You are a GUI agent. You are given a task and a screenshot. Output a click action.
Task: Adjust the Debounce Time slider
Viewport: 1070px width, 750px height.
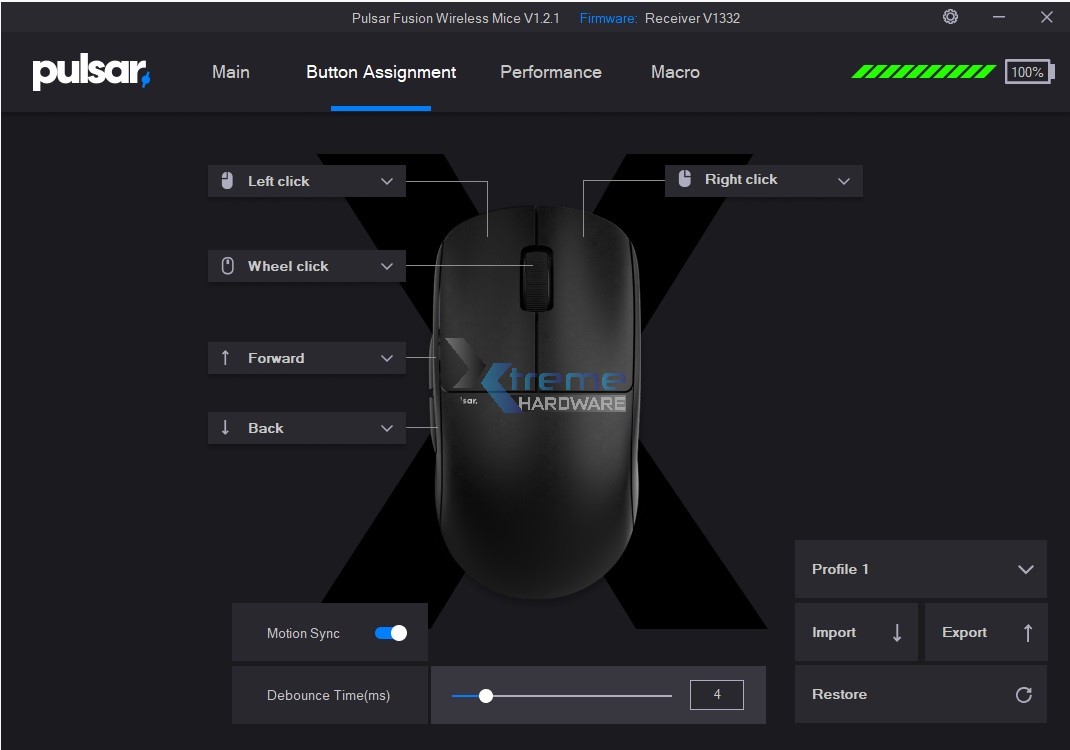click(487, 694)
